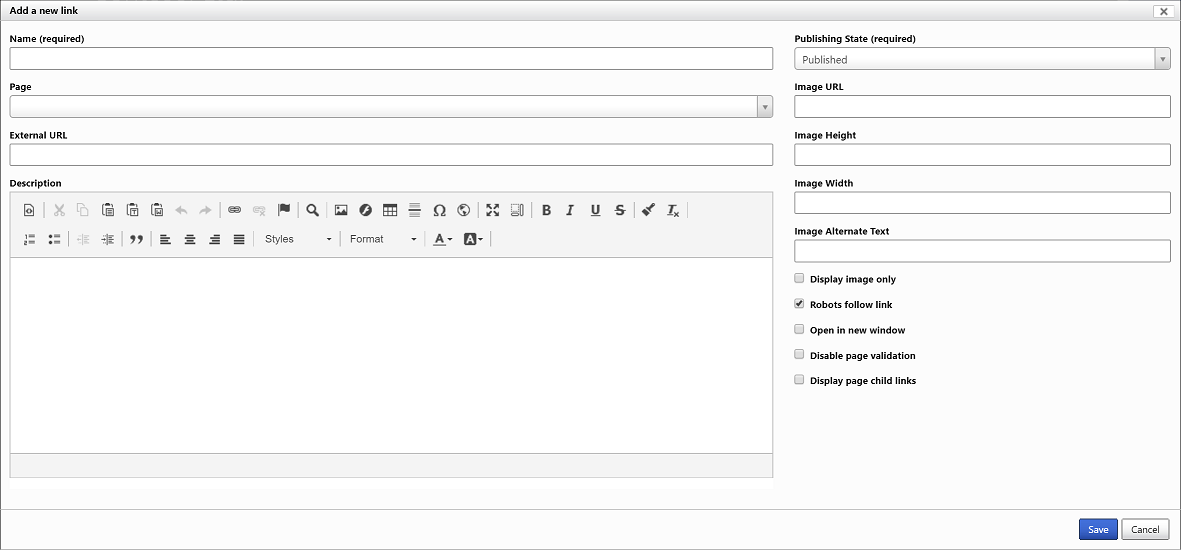1181x550 pixels.
Task: Click the Image Width field
Action: click(x=982, y=203)
